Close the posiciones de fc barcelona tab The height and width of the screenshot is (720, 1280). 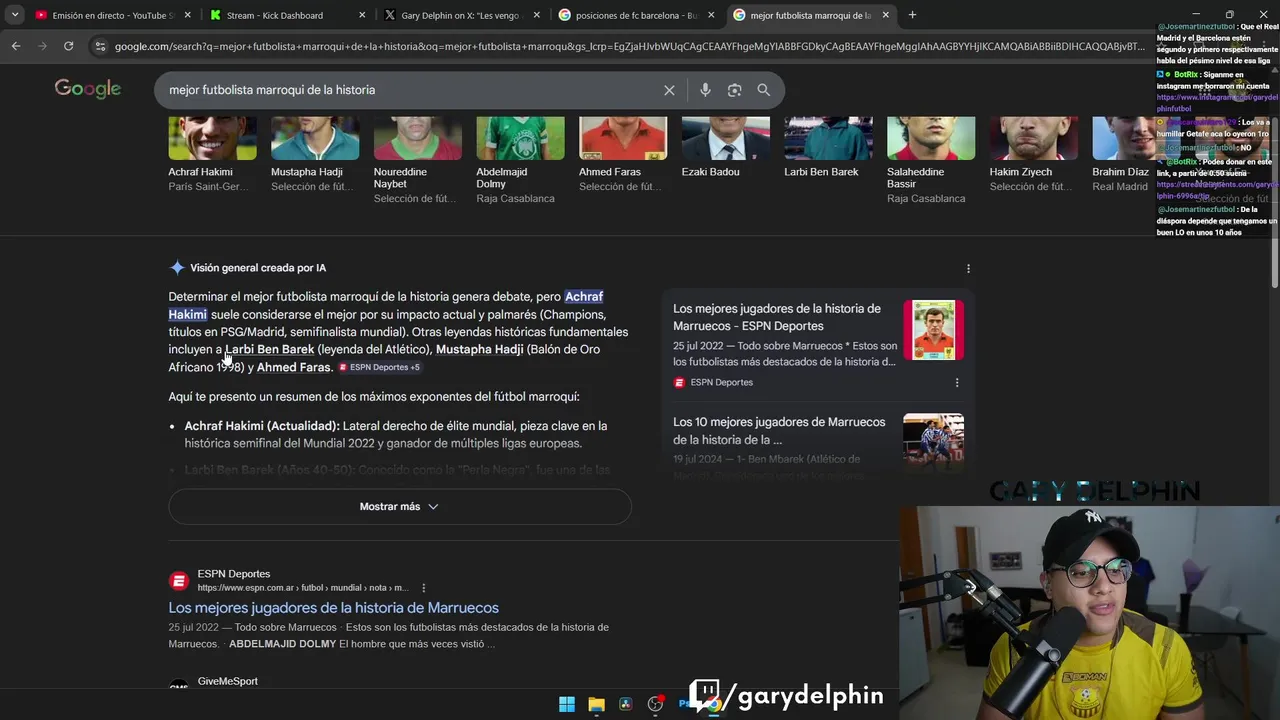click(x=711, y=15)
